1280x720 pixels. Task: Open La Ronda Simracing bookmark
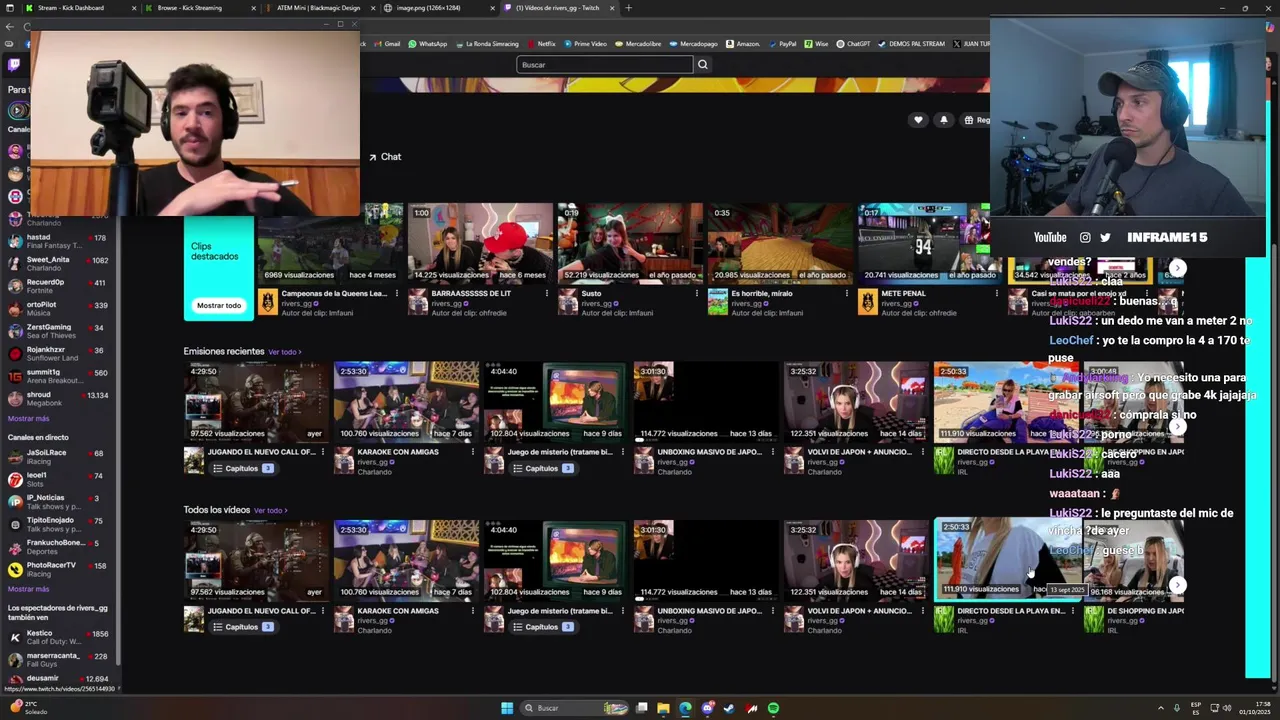click(x=487, y=44)
